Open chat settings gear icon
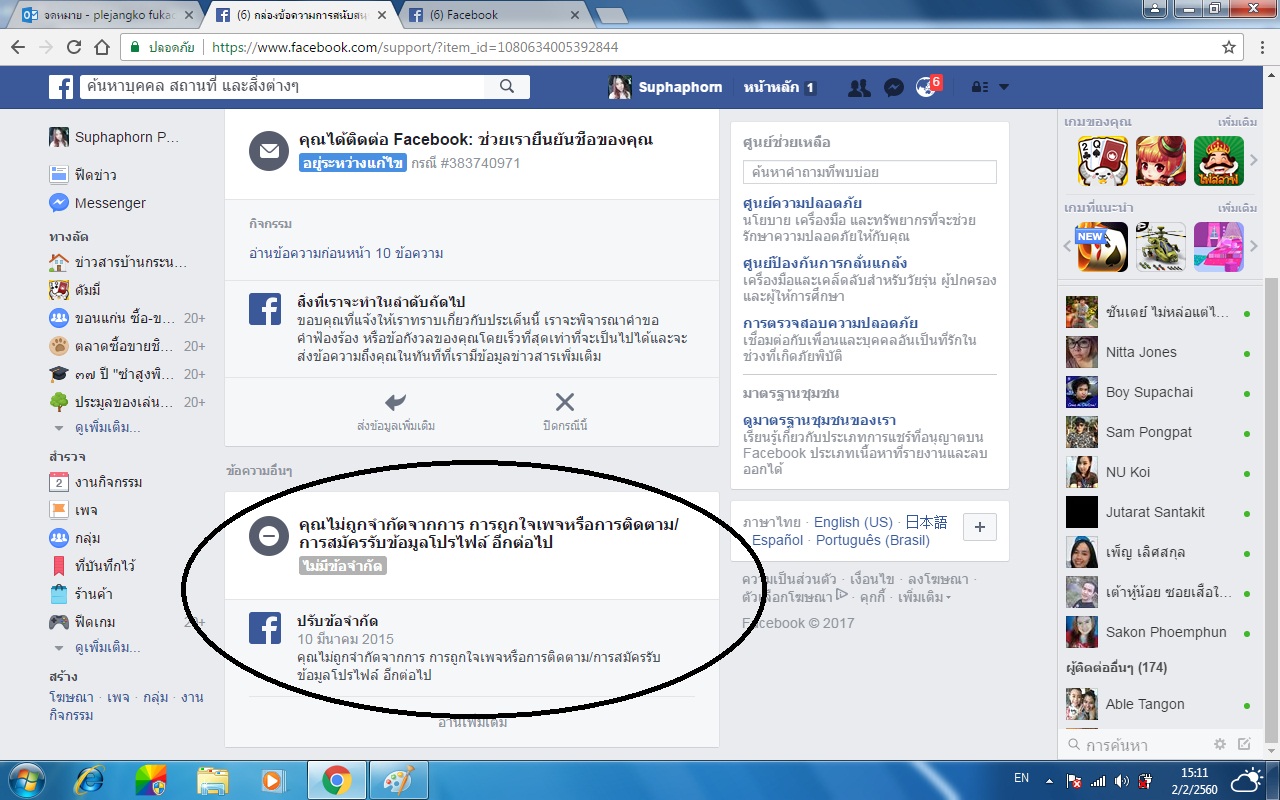Image resolution: width=1280 pixels, height=800 pixels. click(1220, 744)
